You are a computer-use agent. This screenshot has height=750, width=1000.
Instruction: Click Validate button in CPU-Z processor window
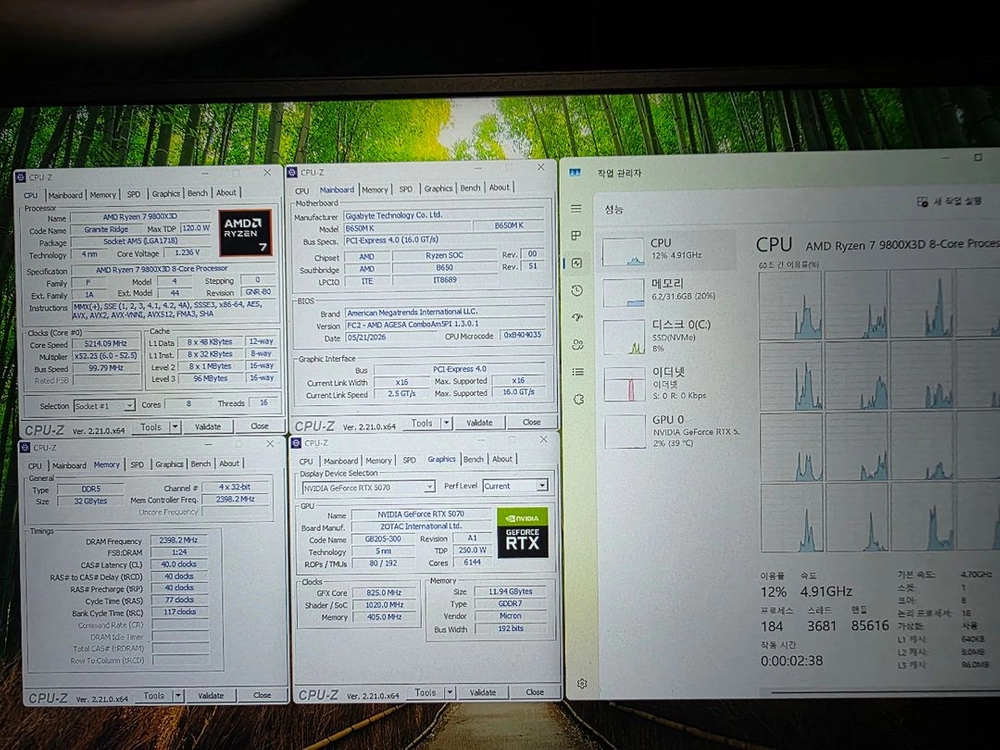208,426
